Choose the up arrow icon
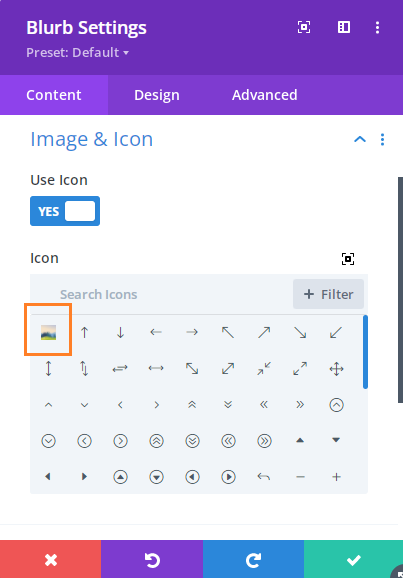The image size is (403, 578). [x=84, y=332]
